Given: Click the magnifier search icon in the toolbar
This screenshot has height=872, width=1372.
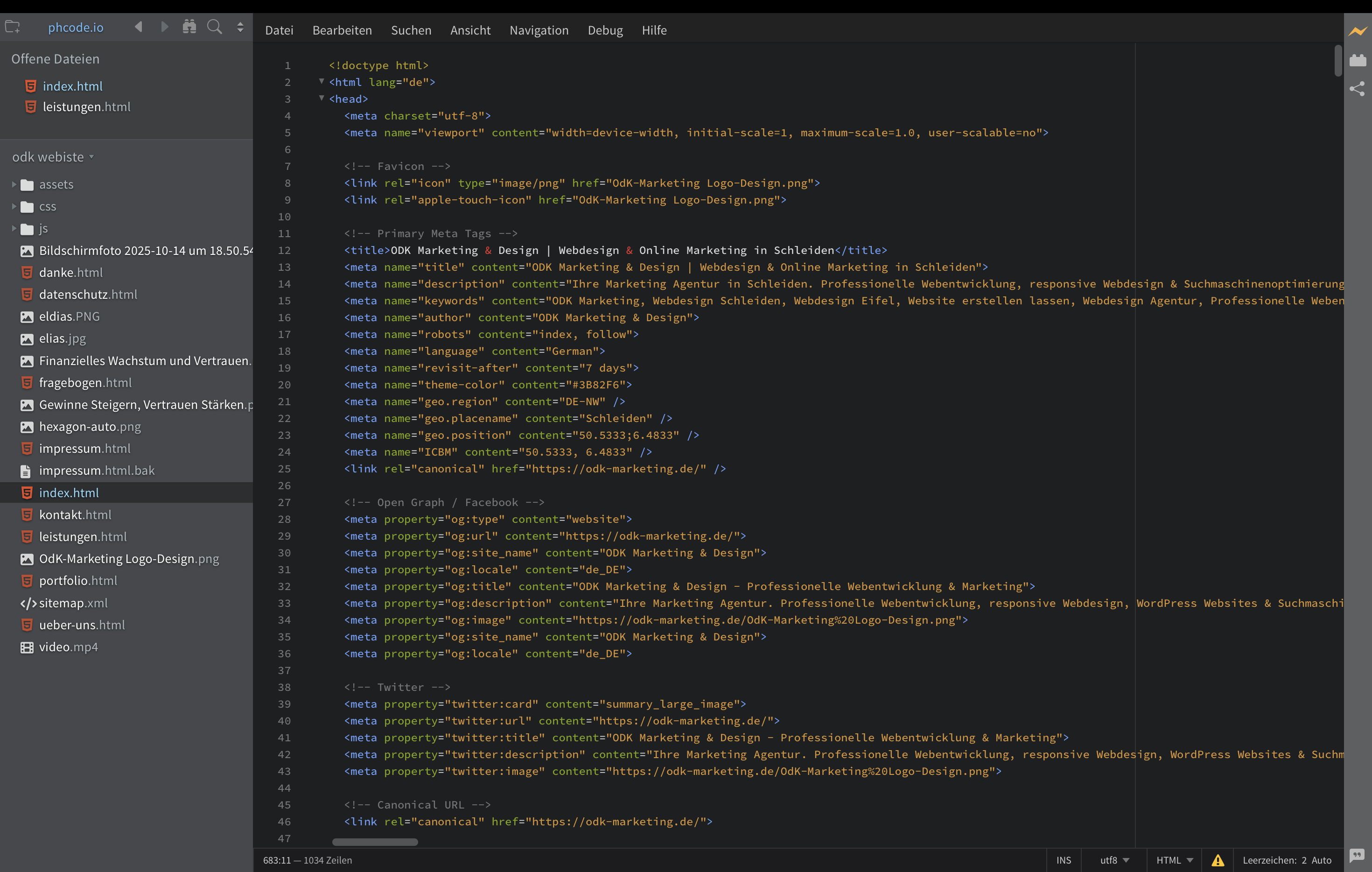Looking at the screenshot, I should pyautogui.click(x=215, y=27).
